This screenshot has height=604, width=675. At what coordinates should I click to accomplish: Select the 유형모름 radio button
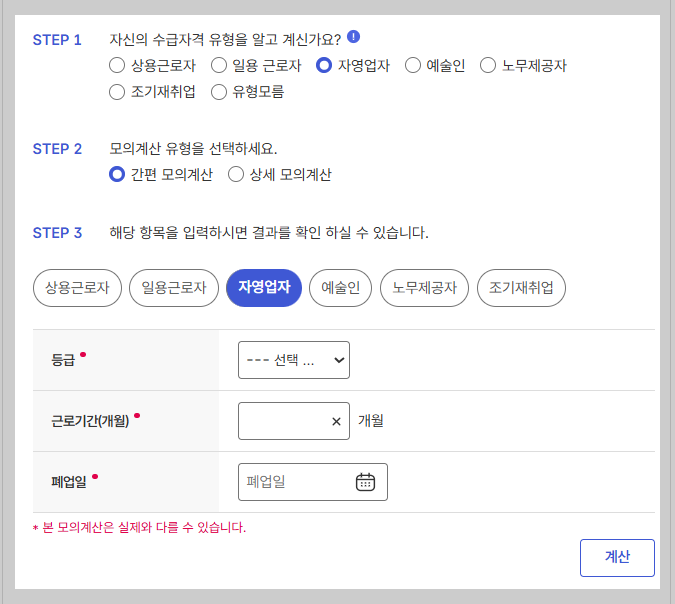[x=219, y=92]
